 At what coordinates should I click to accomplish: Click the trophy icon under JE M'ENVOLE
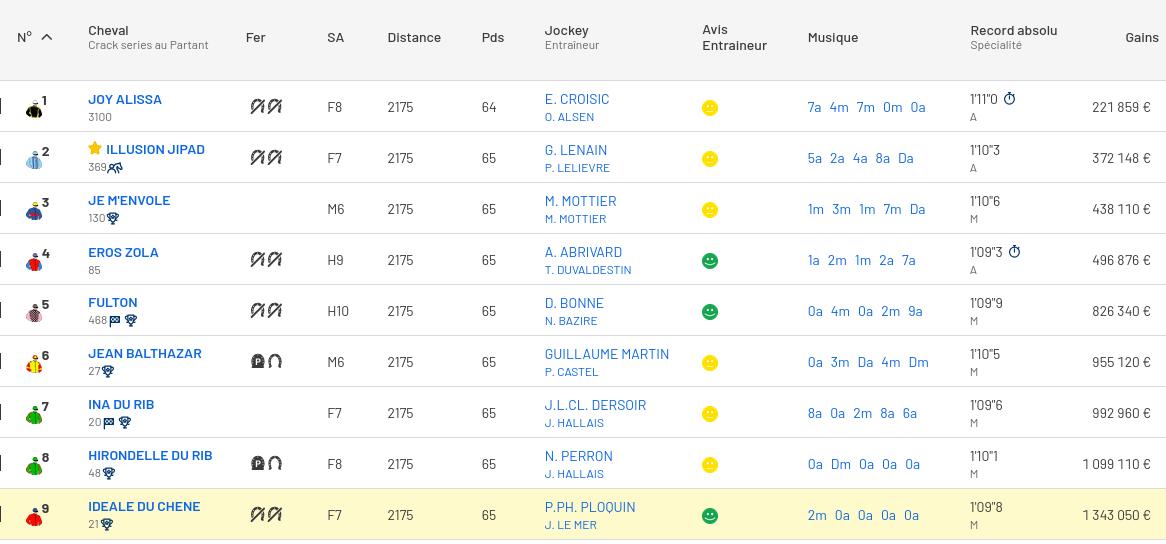(113, 219)
